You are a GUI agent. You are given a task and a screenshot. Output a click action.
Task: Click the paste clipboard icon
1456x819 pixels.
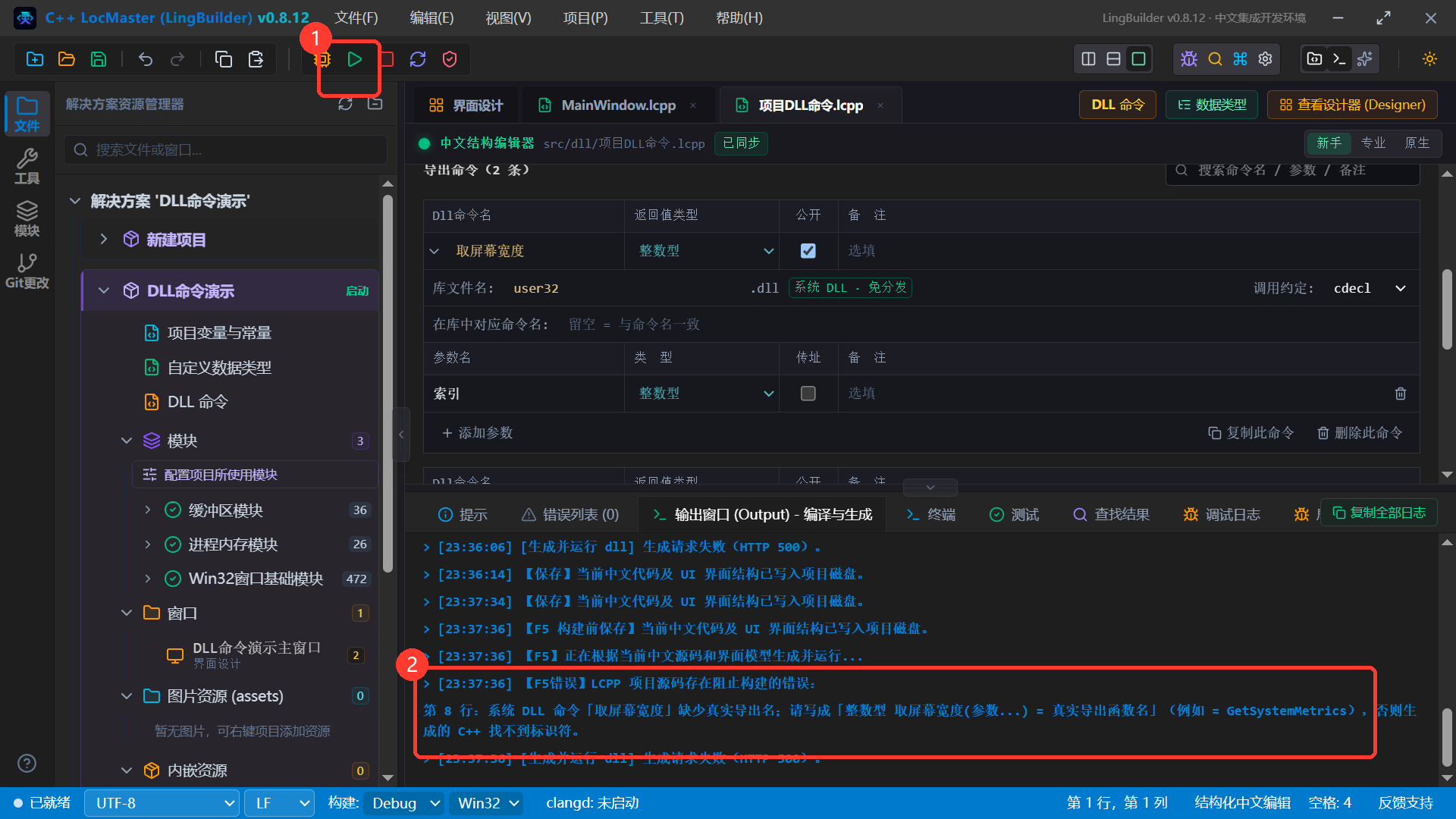click(256, 59)
